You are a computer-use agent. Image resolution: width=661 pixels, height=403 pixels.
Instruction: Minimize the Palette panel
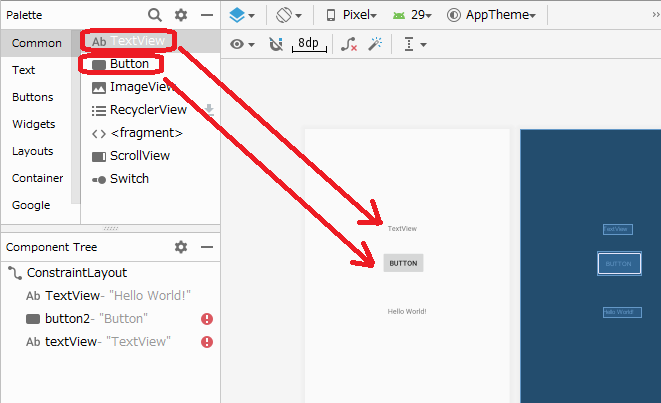pyautogui.click(x=207, y=15)
